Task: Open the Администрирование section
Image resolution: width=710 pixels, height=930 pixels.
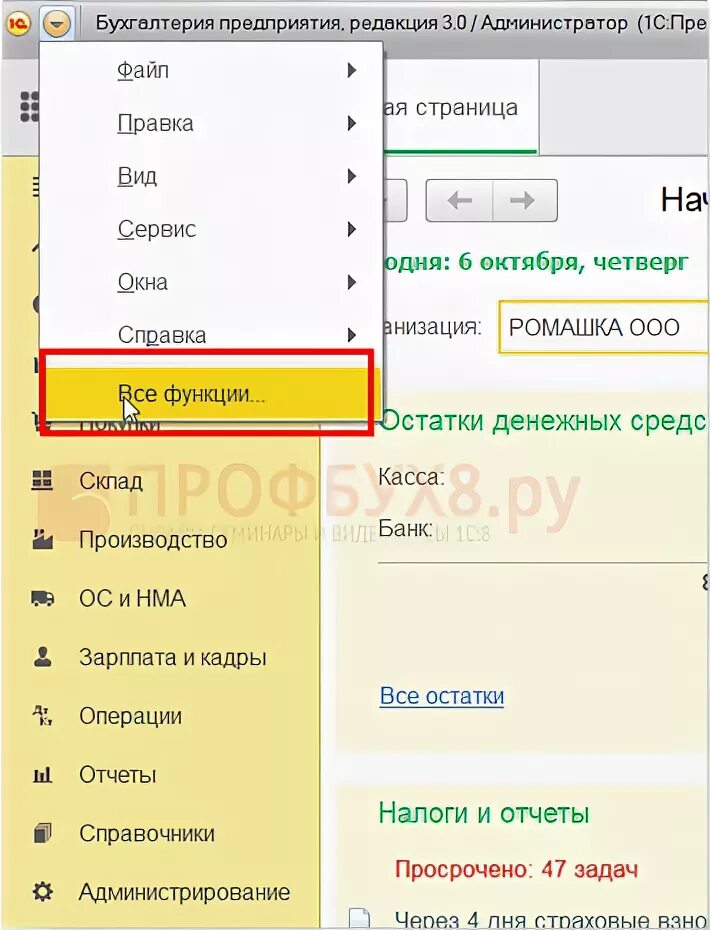Action: (x=184, y=892)
